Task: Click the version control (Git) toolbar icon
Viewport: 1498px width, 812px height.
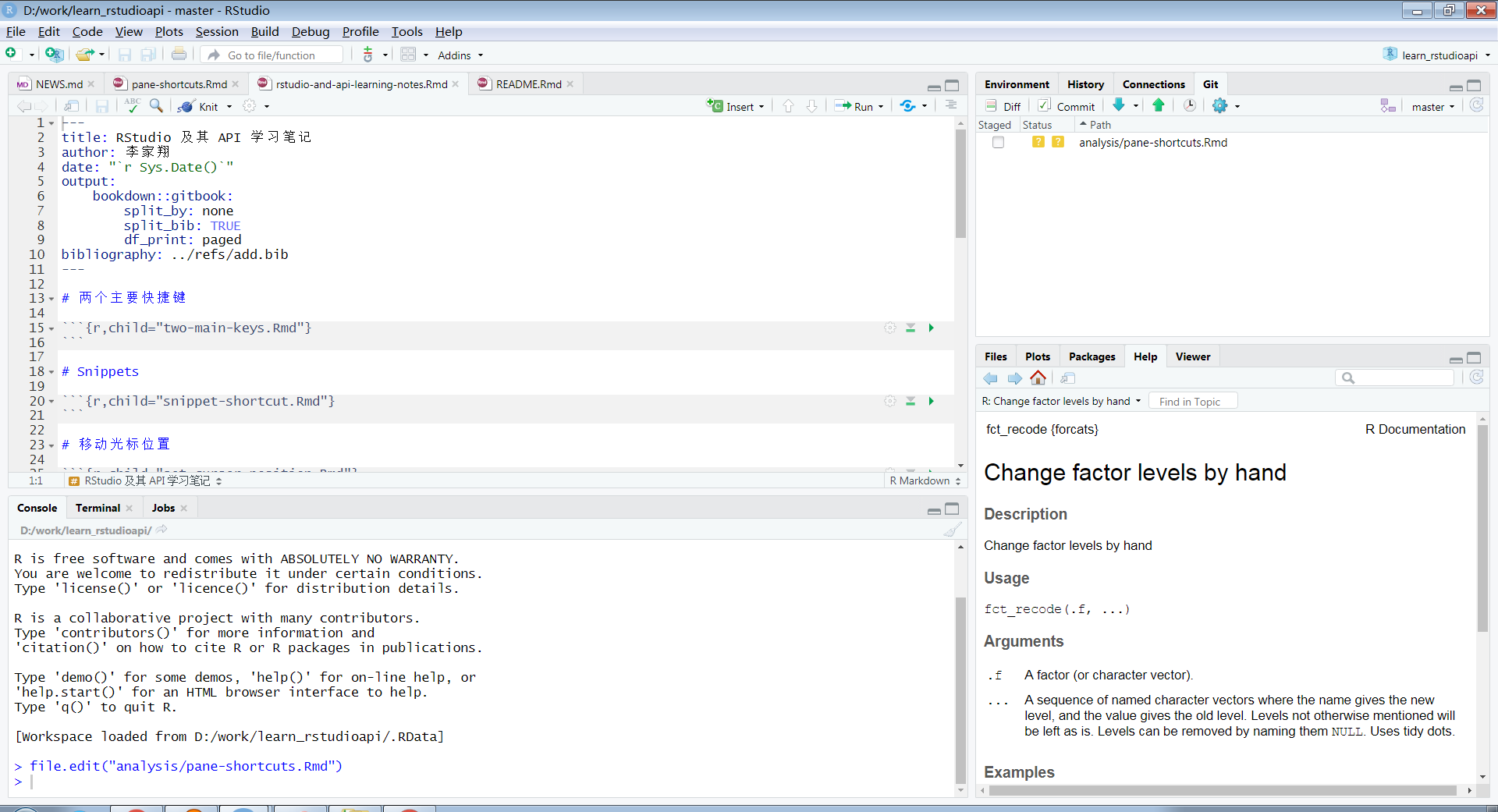Action: [368, 55]
